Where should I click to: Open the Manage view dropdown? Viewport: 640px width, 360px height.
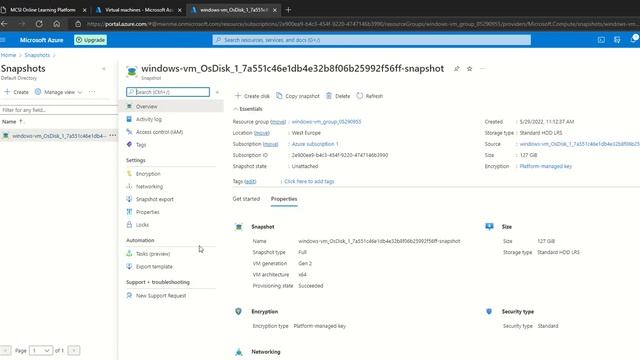click(x=58, y=92)
